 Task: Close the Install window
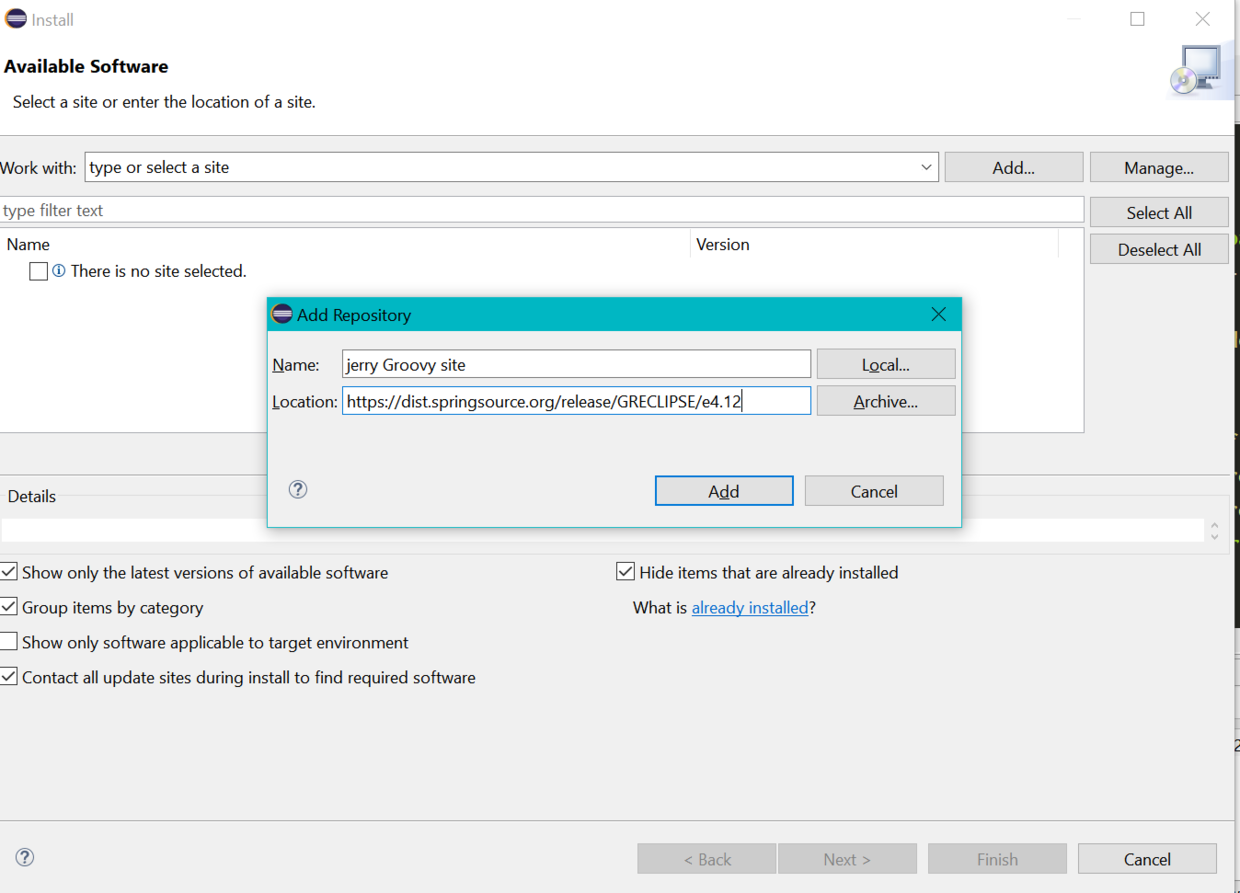pyautogui.click(x=1203, y=19)
